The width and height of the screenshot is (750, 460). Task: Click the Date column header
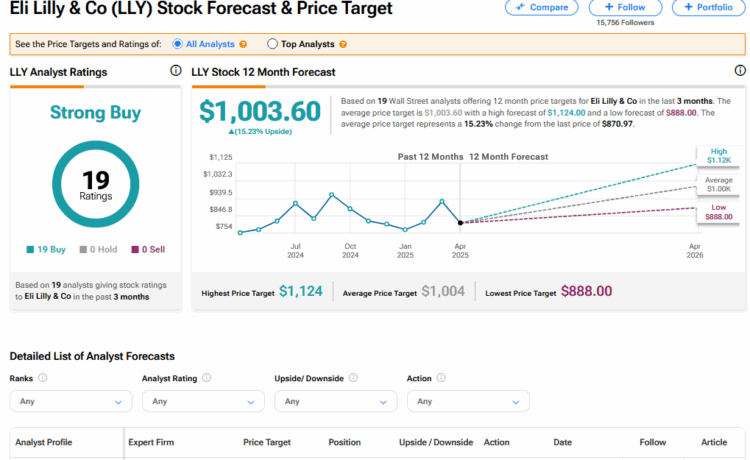pyautogui.click(x=562, y=442)
